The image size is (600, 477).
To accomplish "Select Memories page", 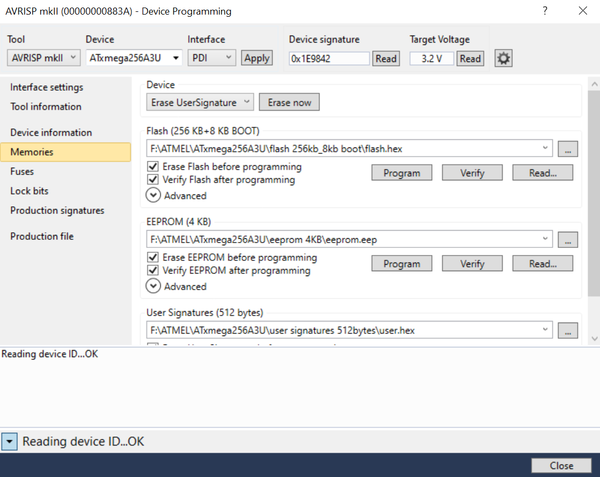I will [65, 152].
